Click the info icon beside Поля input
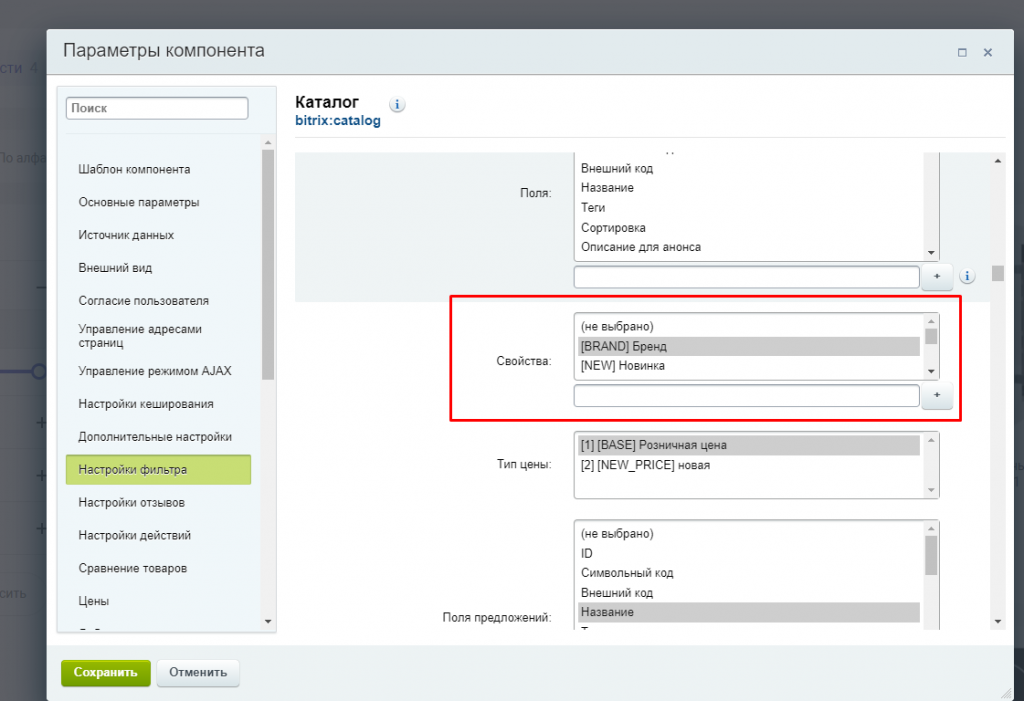 [967, 276]
